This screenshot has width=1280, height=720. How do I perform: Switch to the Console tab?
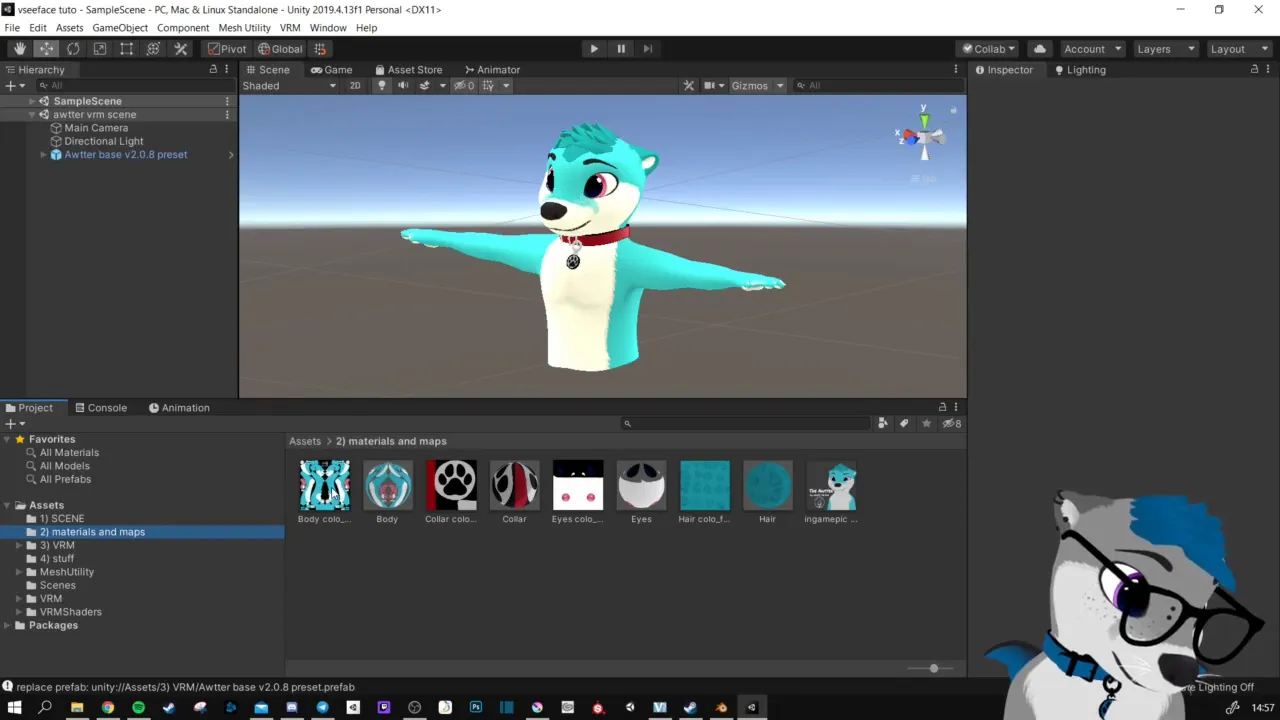click(100, 408)
